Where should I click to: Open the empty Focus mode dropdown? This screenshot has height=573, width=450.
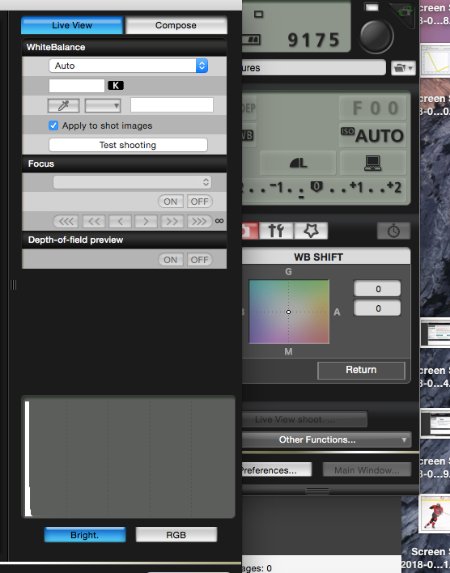[x=132, y=182]
